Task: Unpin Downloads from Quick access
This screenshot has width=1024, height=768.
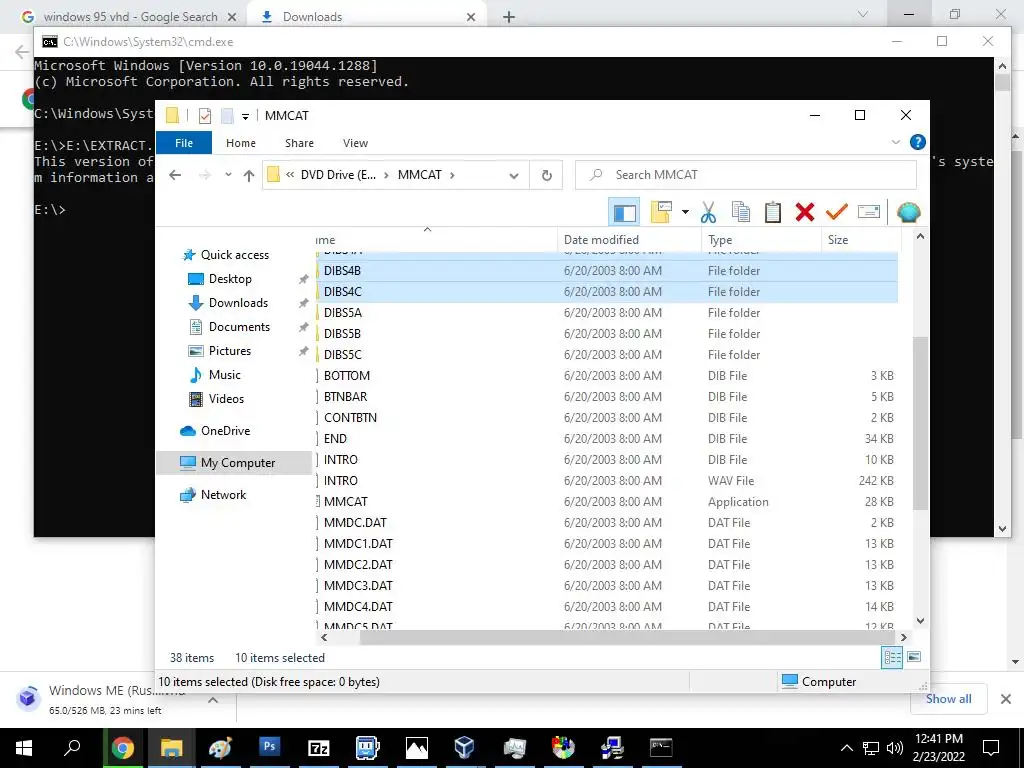Action: [x=303, y=303]
